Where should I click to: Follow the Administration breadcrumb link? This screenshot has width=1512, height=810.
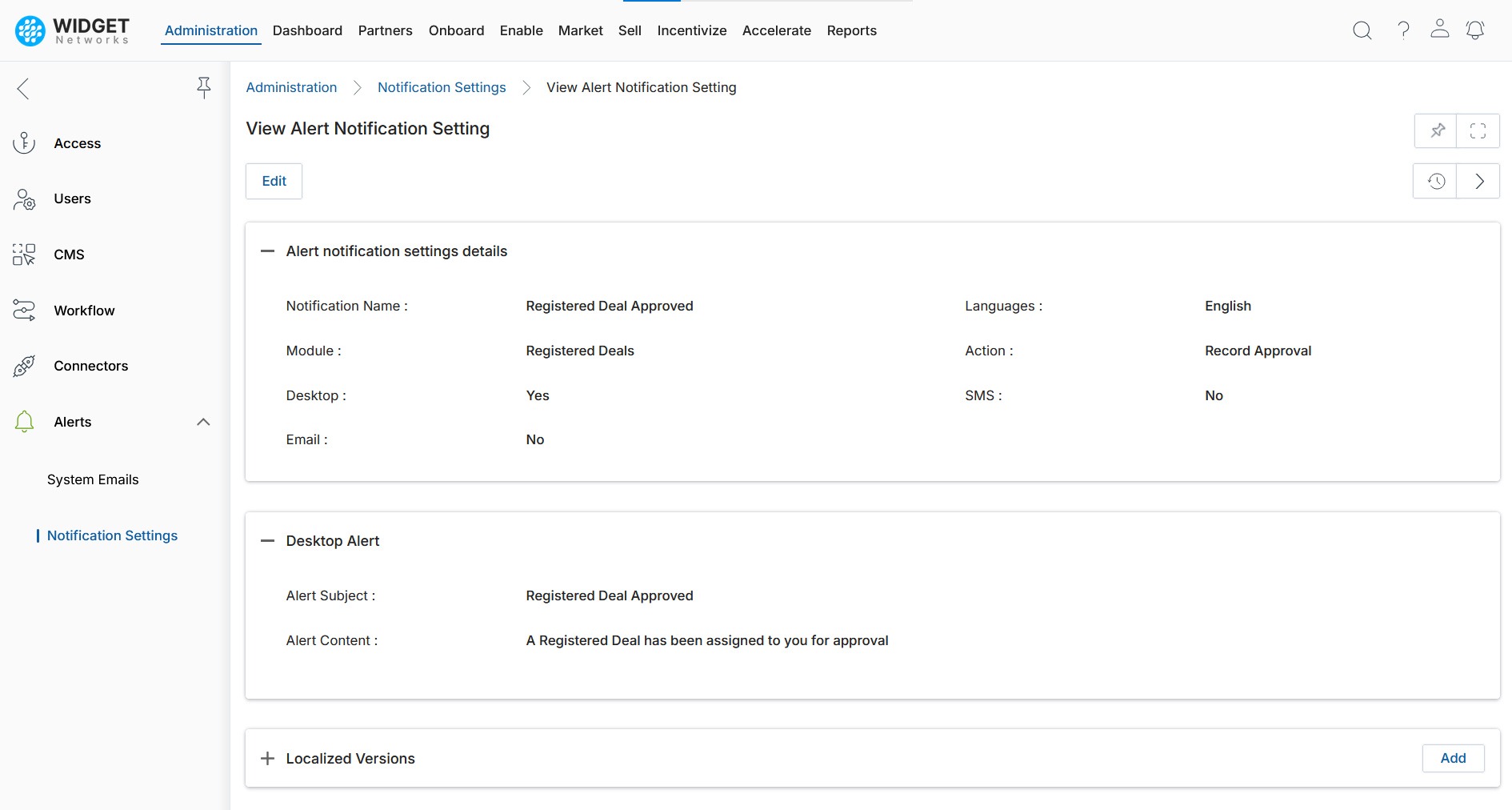291,87
